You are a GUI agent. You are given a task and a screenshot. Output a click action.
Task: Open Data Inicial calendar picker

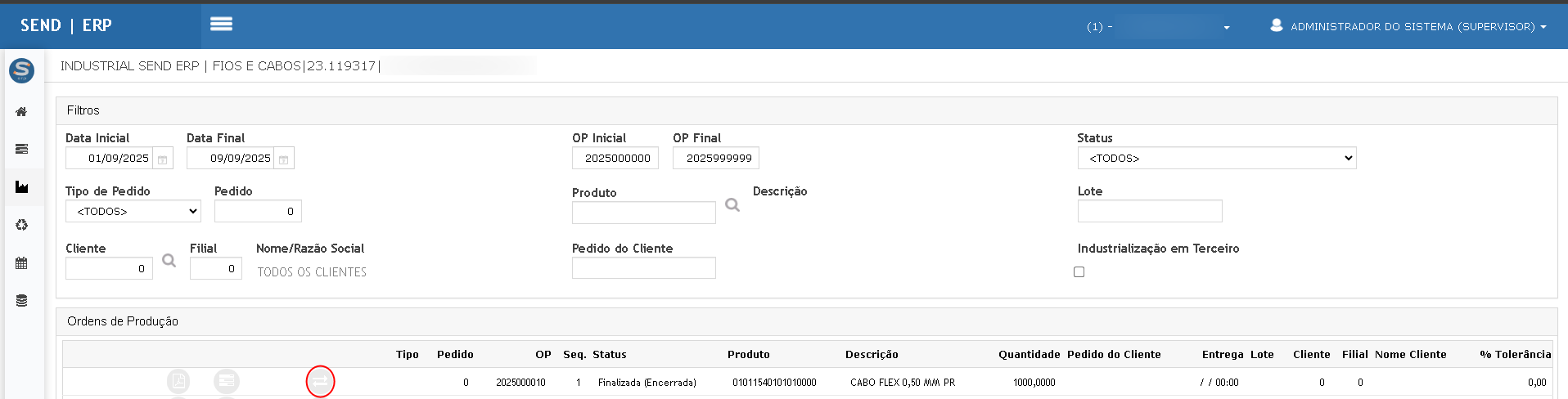(163, 159)
